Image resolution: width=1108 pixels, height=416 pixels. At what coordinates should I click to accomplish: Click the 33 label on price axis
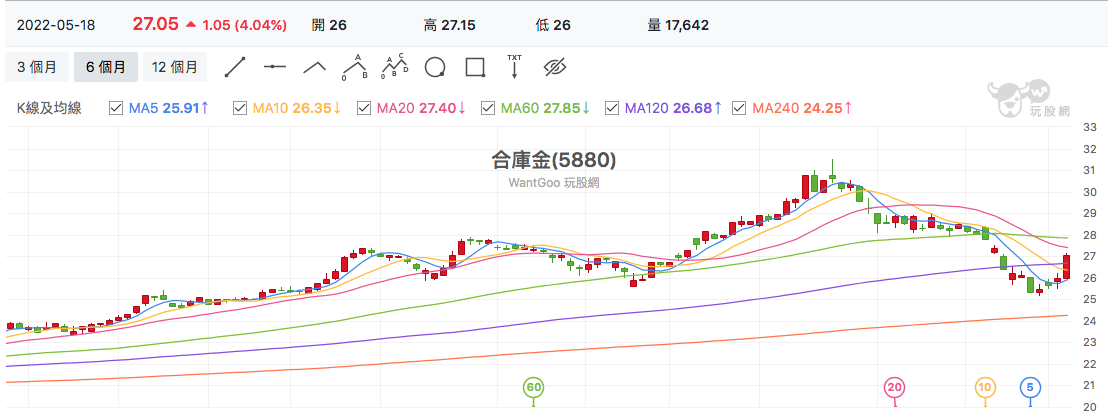pos(1089,128)
